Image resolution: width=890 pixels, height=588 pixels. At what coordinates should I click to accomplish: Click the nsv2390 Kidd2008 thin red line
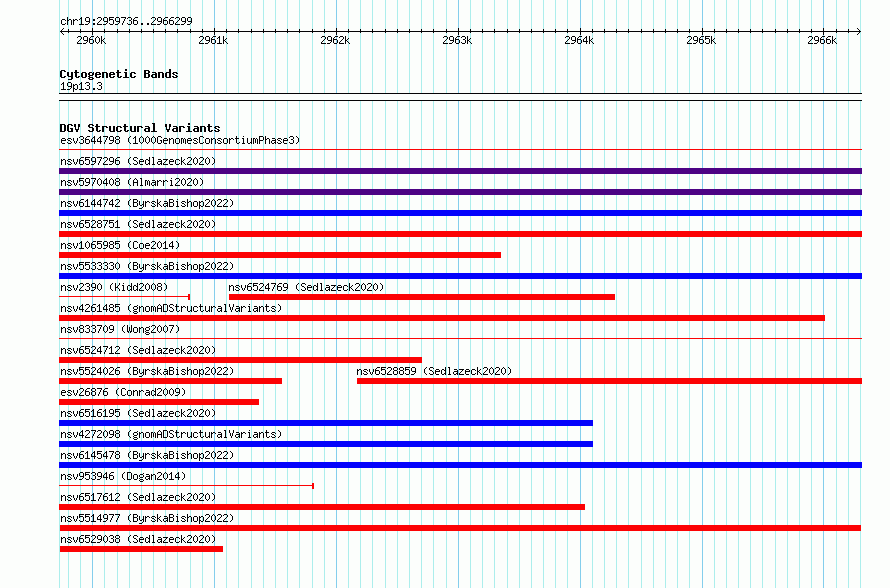[124, 297]
